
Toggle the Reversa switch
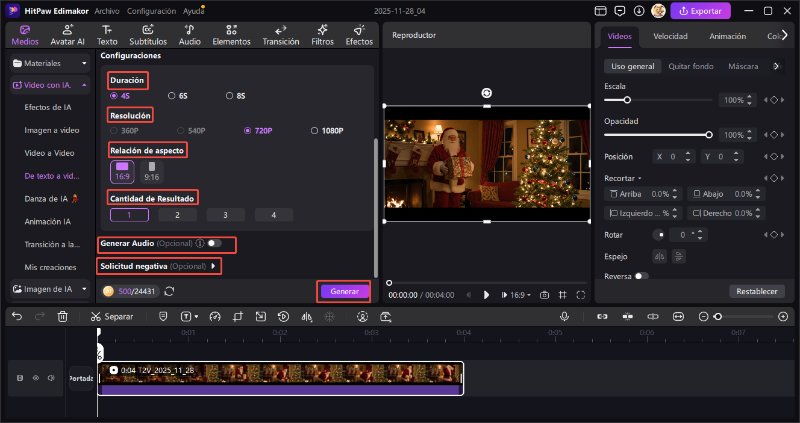pyautogui.click(x=641, y=276)
